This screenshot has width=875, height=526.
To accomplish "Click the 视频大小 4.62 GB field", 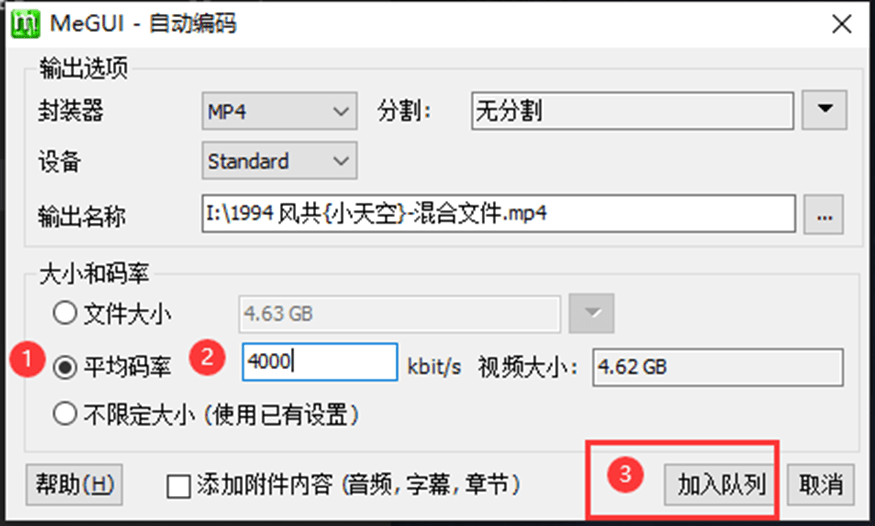I will pos(717,367).
